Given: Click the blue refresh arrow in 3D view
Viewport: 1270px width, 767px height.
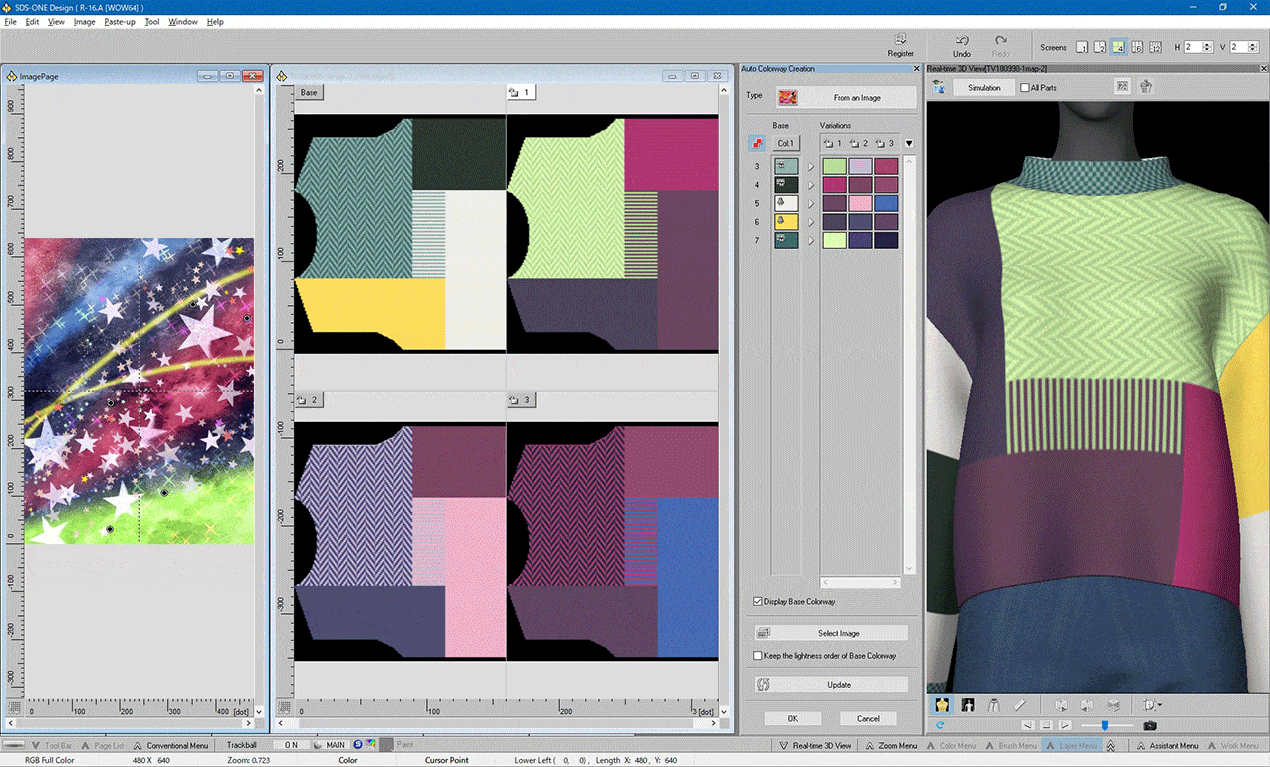Looking at the screenshot, I should click(x=940, y=725).
